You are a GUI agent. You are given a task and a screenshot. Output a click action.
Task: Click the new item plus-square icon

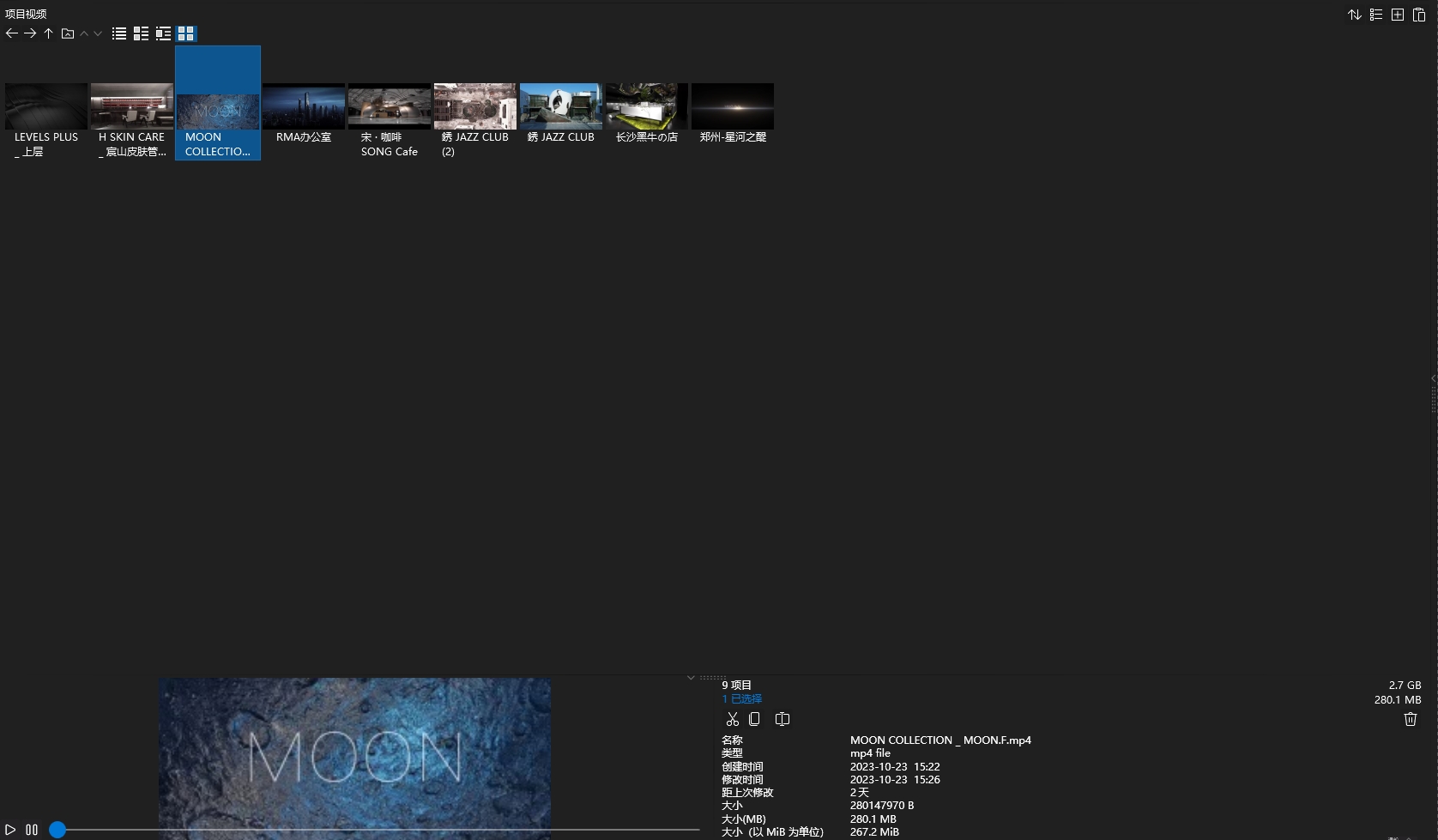pyautogui.click(x=1398, y=15)
